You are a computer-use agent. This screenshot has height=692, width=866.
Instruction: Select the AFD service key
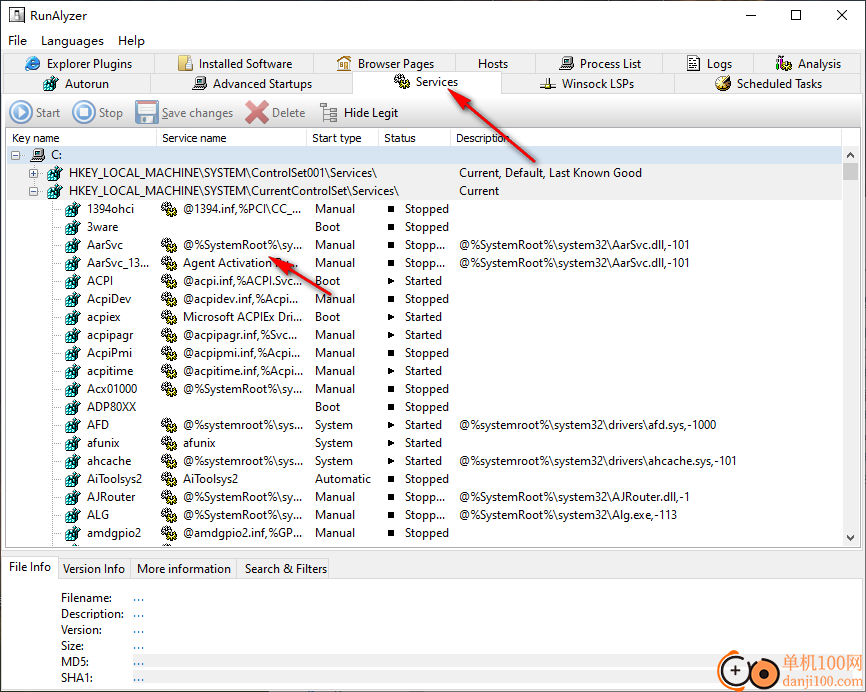coord(98,425)
